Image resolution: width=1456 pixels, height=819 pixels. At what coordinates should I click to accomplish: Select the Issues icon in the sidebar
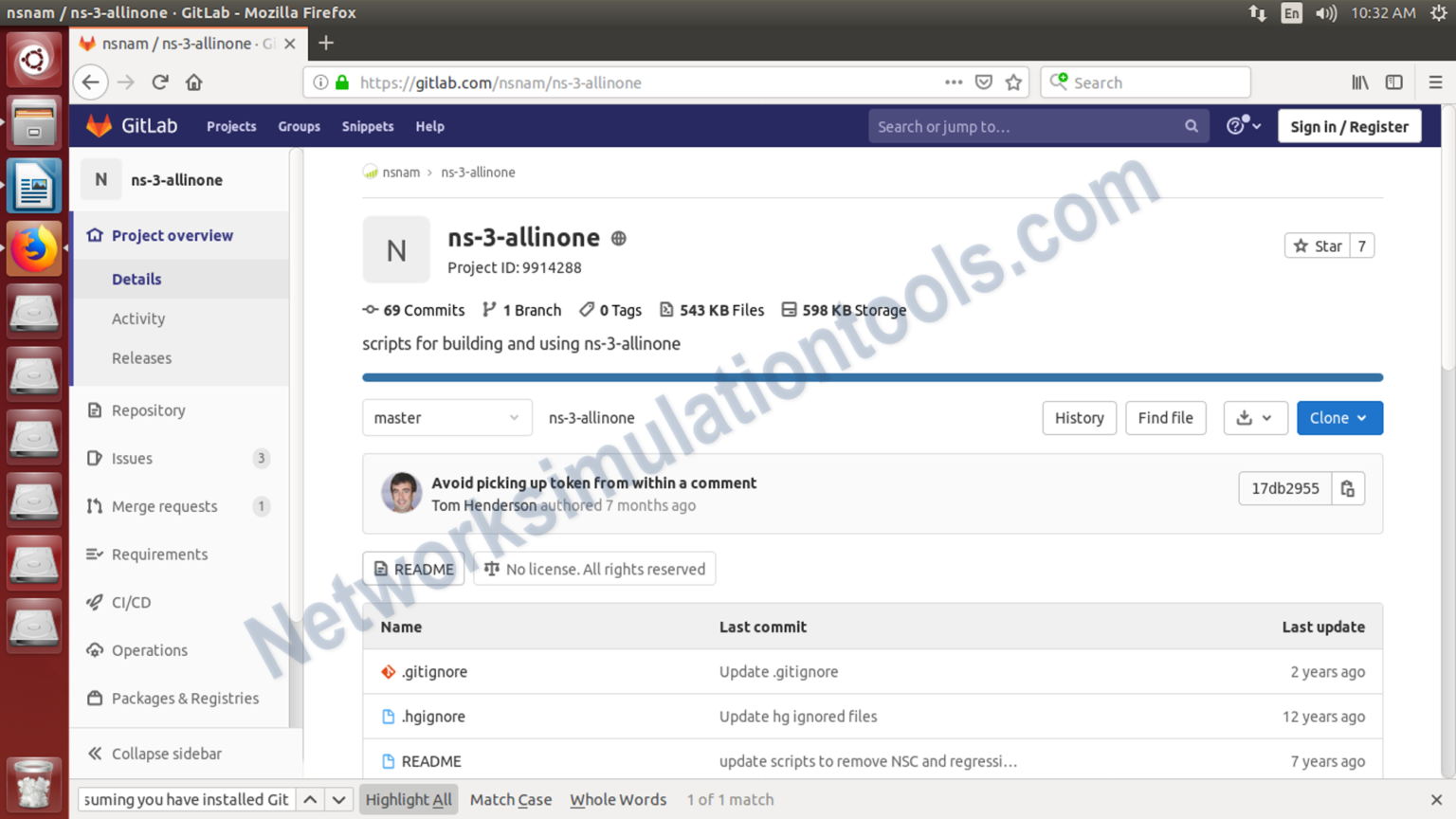point(94,459)
